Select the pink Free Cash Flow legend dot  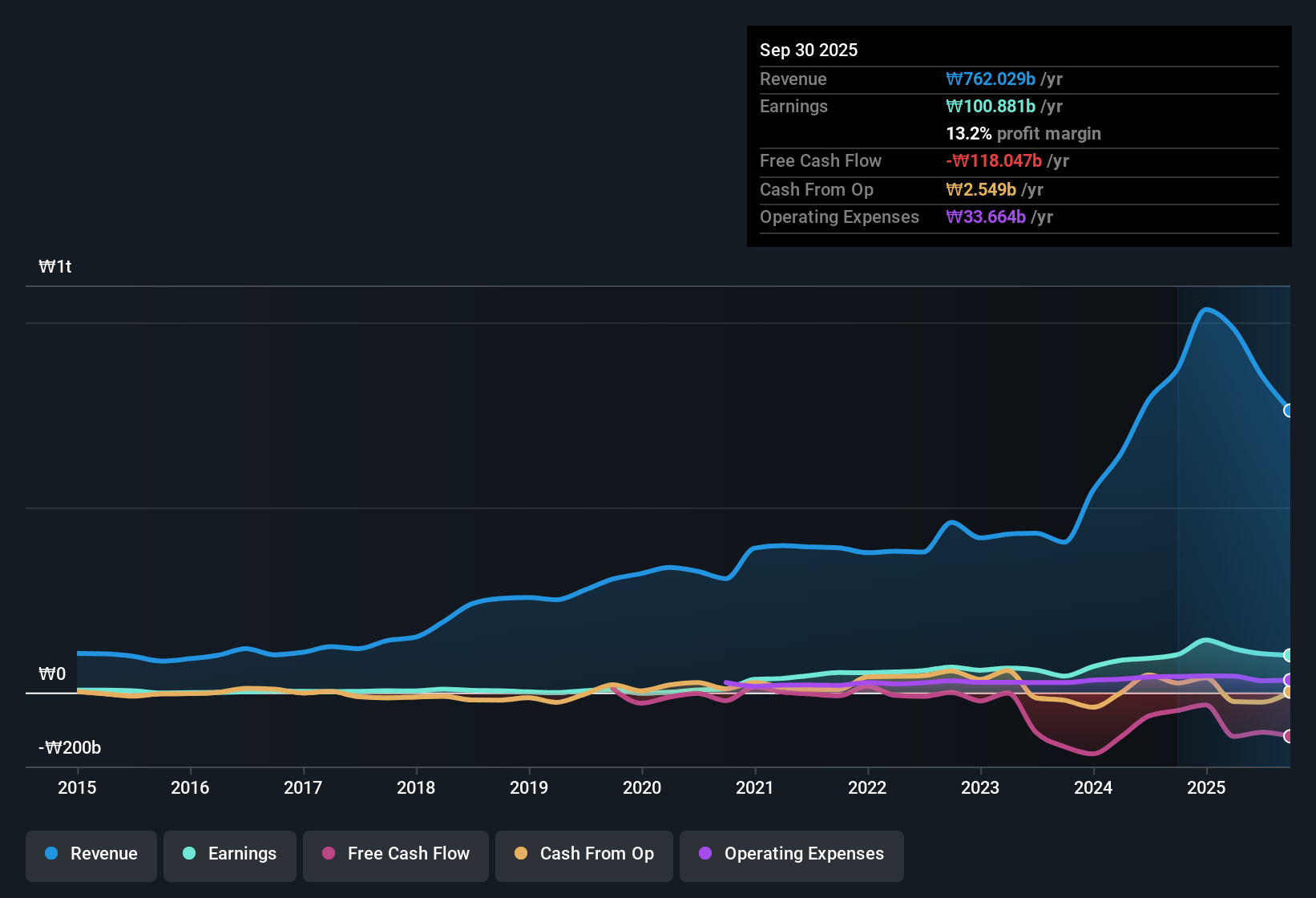click(x=327, y=854)
